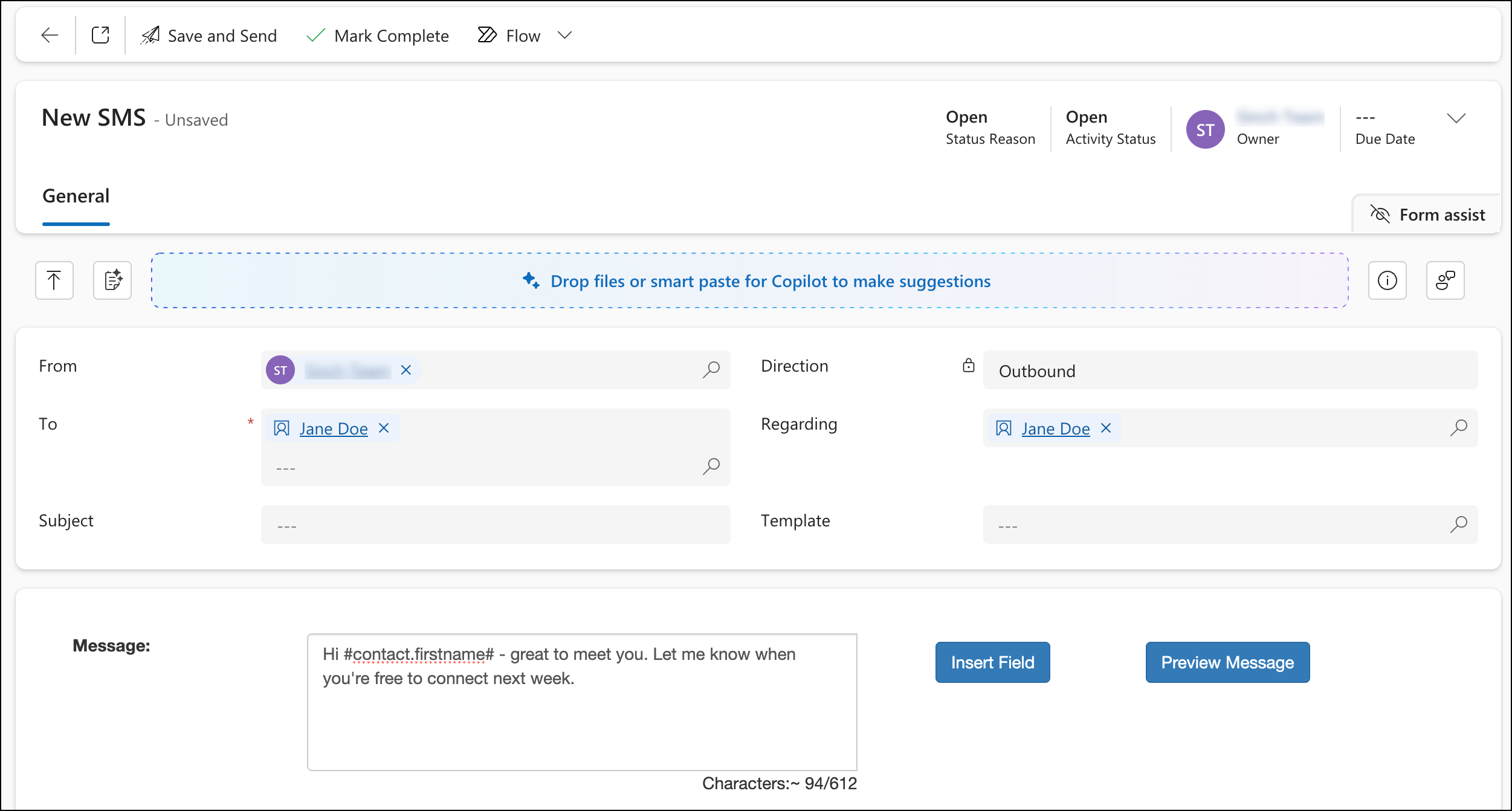1512x811 pixels.
Task: Open the Template field lookup
Action: (1459, 525)
